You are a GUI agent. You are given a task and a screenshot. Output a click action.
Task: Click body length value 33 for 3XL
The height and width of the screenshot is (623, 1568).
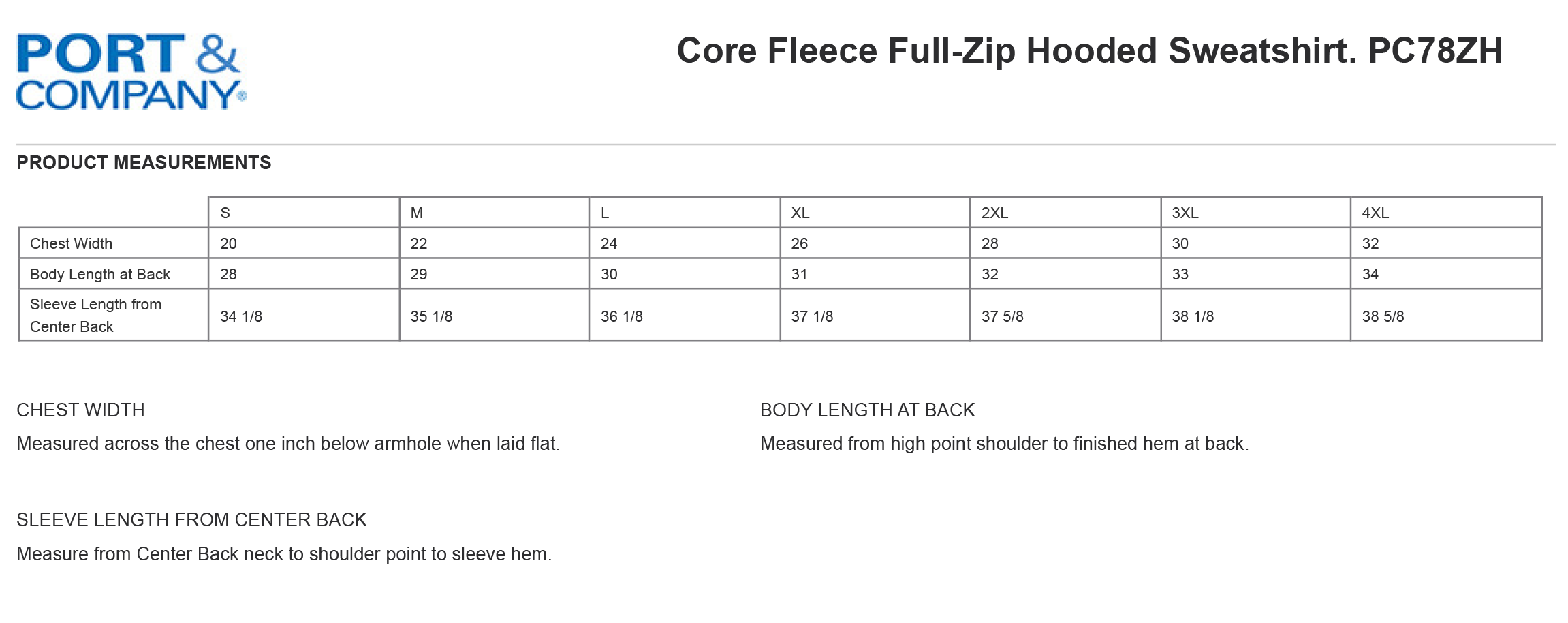[x=1180, y=274]
